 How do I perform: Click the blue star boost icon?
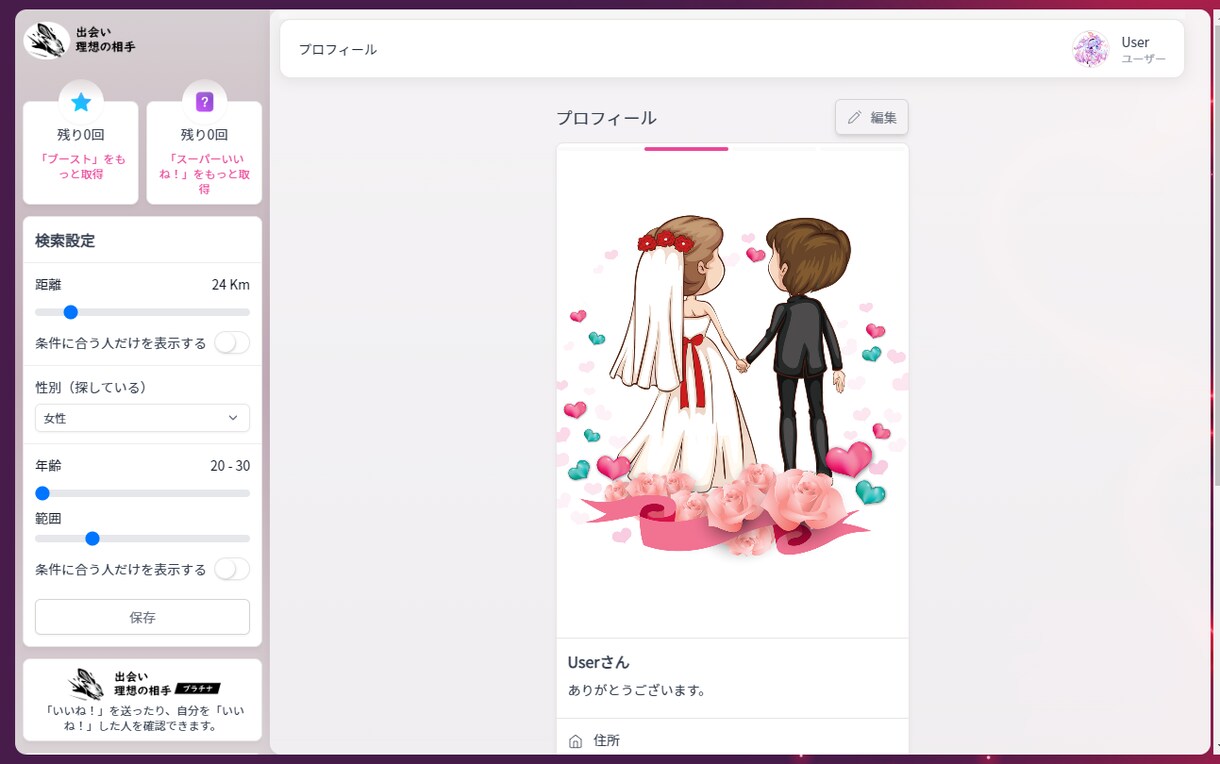point(81,102)
